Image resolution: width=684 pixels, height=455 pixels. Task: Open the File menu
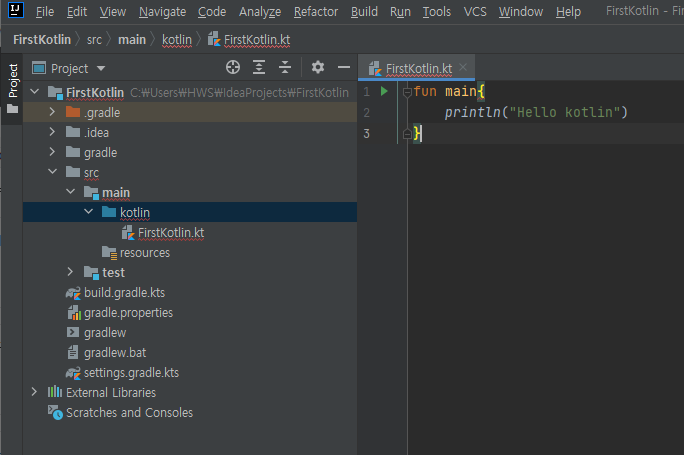tap(45, 12)
